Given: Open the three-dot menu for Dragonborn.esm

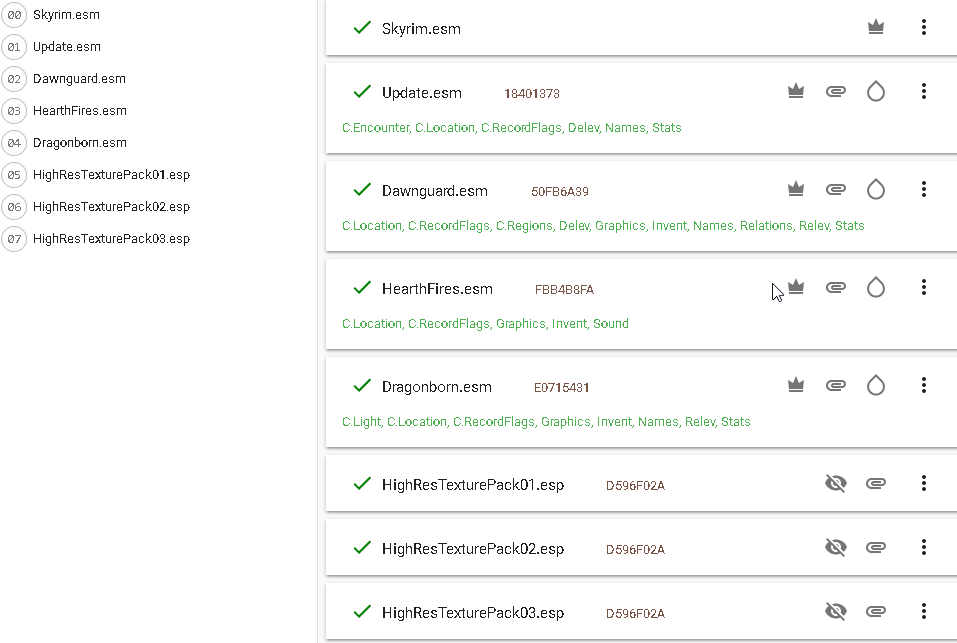Looking at the screenshot, I should pyautogui.click(x=923, y=385).
